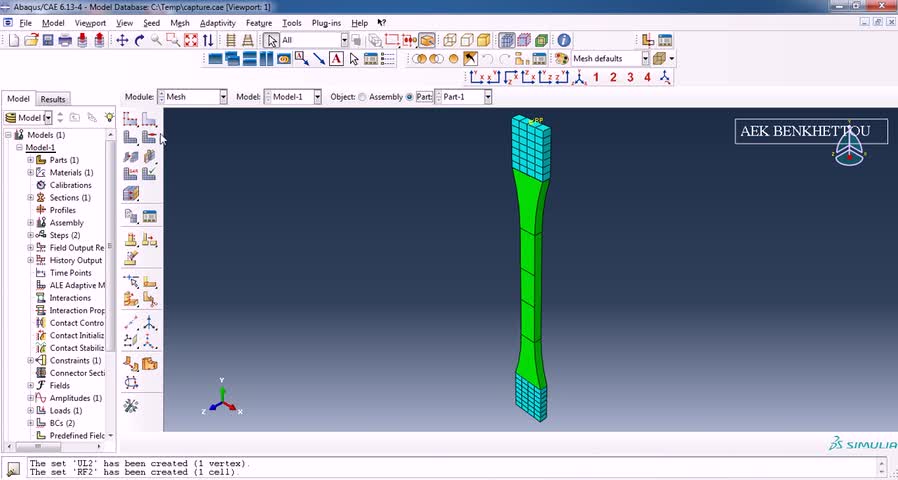This screenshot has width=898, height=480.
Task: Open the Mesh defaults color code dropdown
Action: click(611, 58)
